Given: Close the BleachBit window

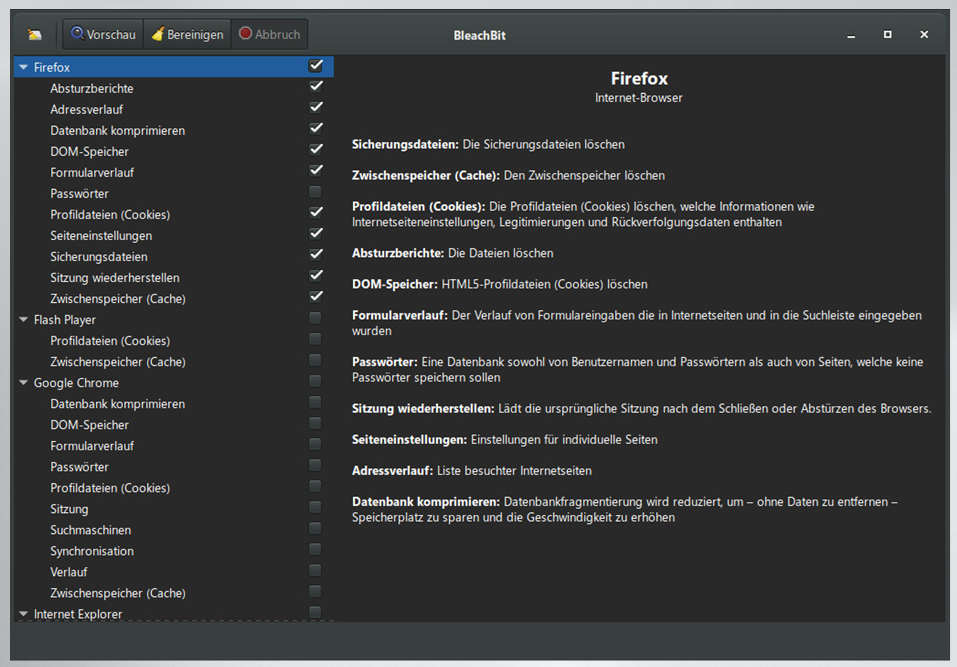Looking at the screenshot, I should point(924,35).
